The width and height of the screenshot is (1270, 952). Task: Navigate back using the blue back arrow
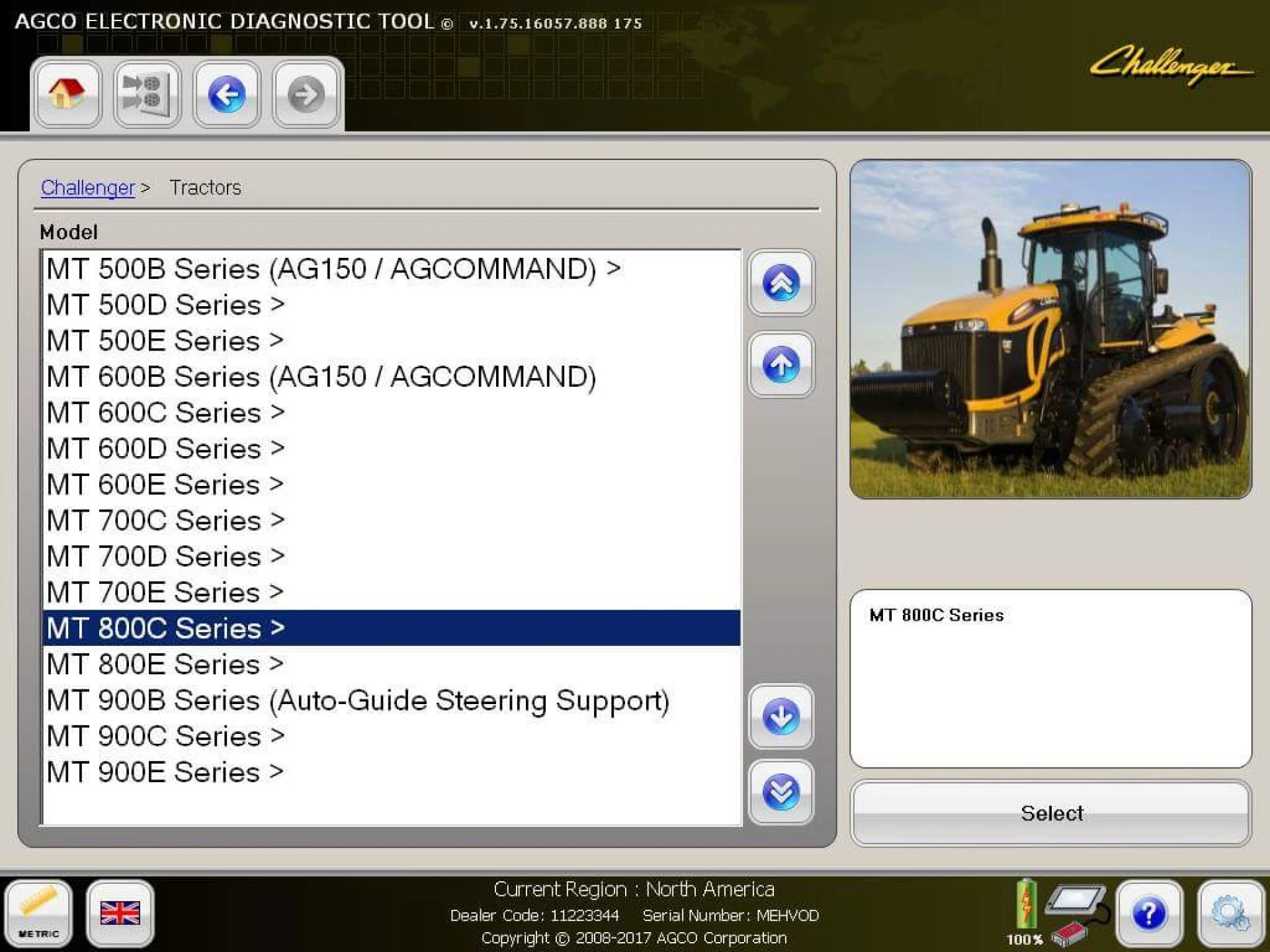click(x=226, y=94)
